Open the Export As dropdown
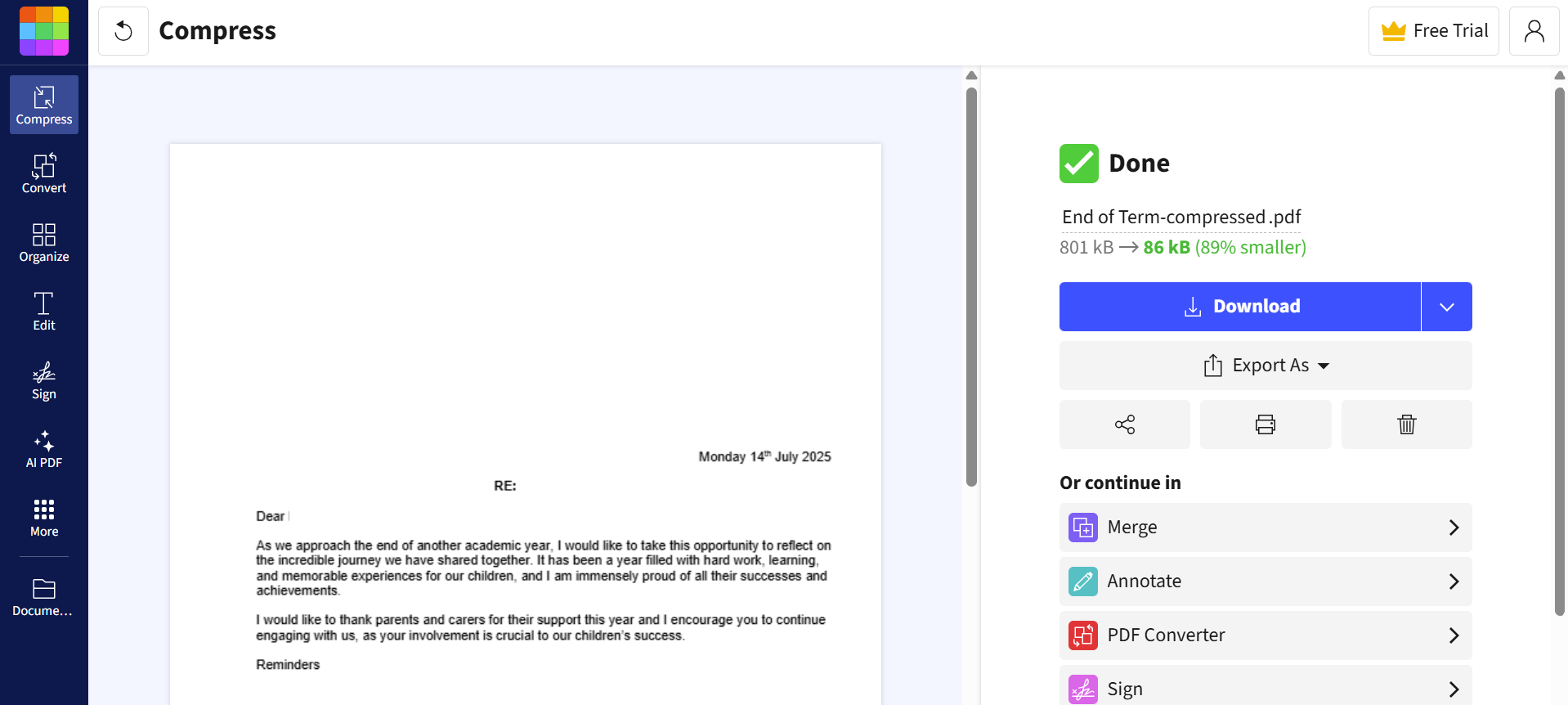The image size is (1568, 705). click(1266, 366)
